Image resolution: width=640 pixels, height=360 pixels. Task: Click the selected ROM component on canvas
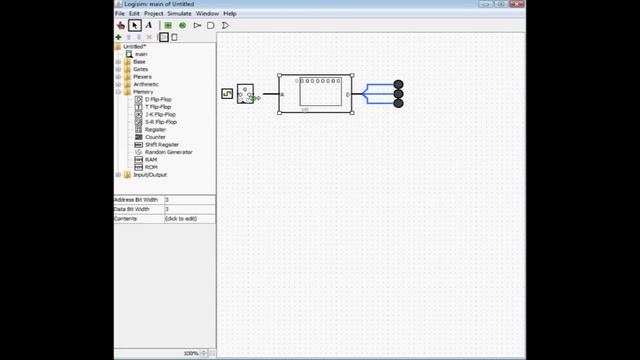[x=316, y=94]
